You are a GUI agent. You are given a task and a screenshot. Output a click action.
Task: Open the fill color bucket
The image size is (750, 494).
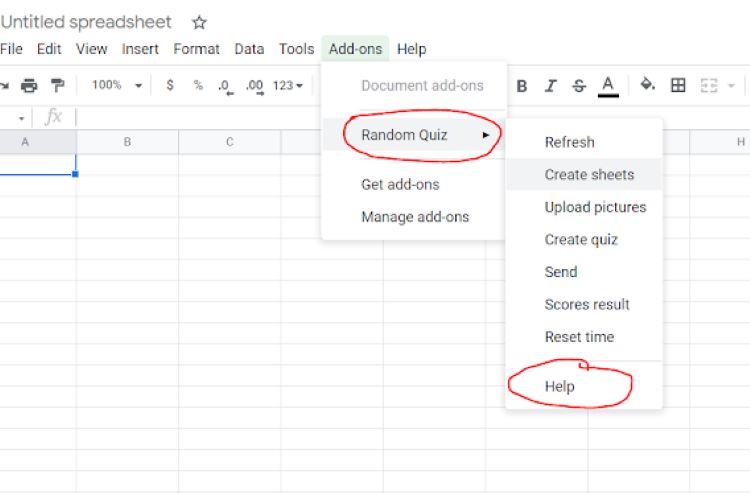648,85
